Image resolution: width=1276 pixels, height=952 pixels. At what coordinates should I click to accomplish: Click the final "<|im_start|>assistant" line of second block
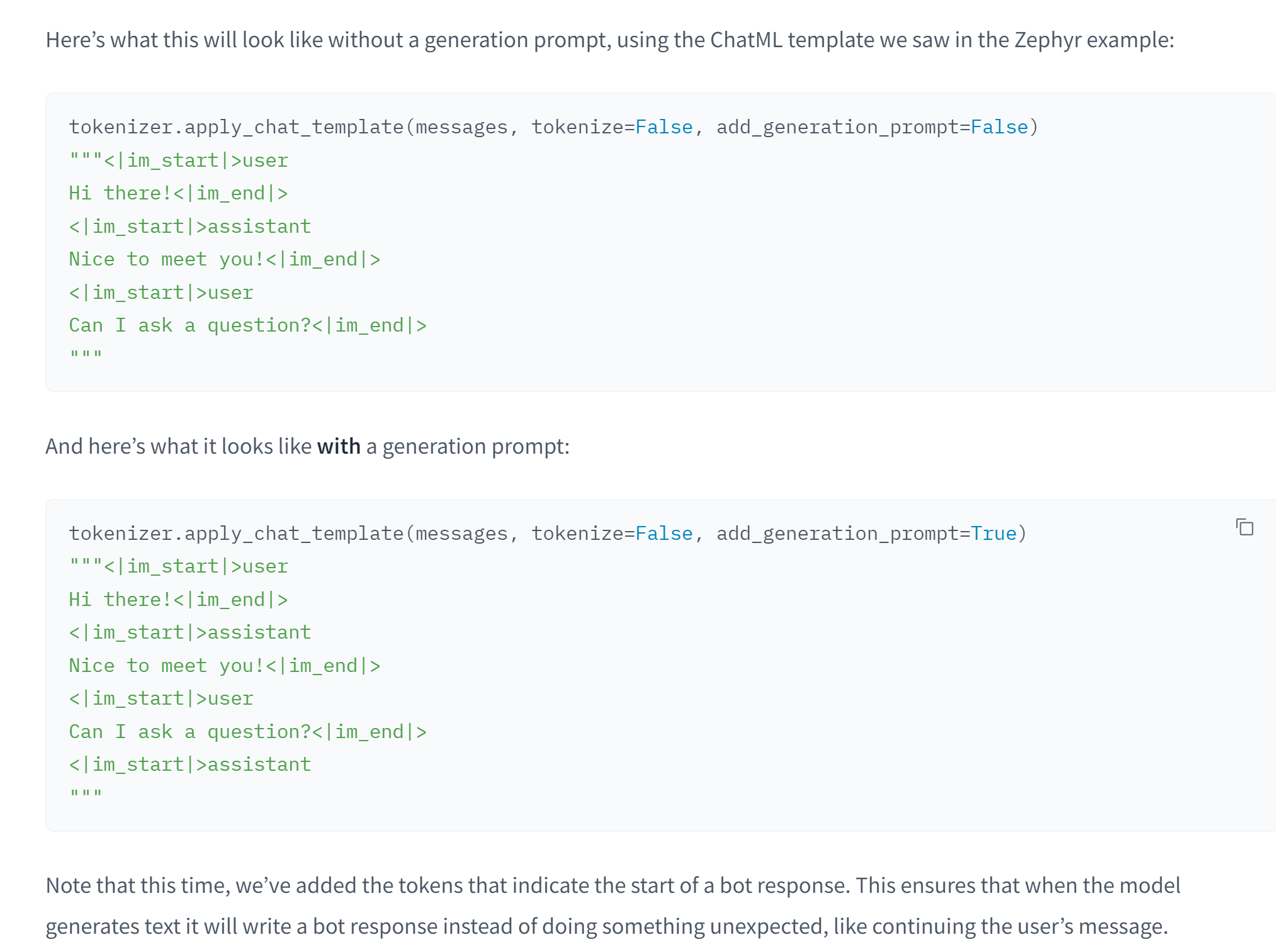190,764
